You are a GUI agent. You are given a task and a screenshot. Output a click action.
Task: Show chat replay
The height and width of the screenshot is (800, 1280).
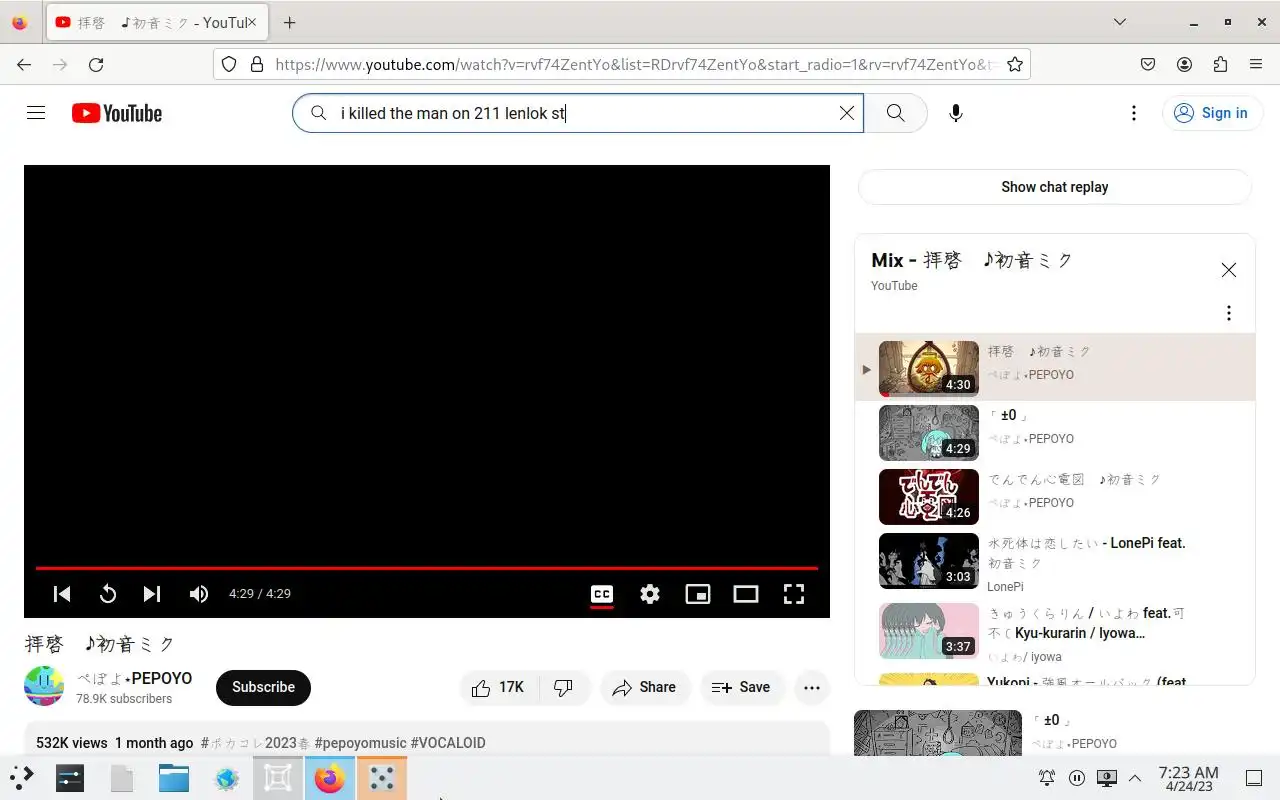(x=1055, y=187)
